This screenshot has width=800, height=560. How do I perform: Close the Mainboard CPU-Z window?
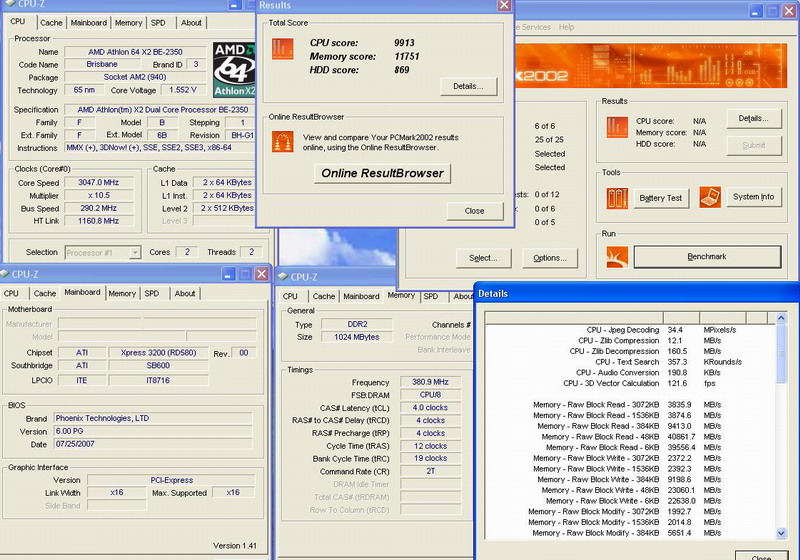tap(262, 274)
